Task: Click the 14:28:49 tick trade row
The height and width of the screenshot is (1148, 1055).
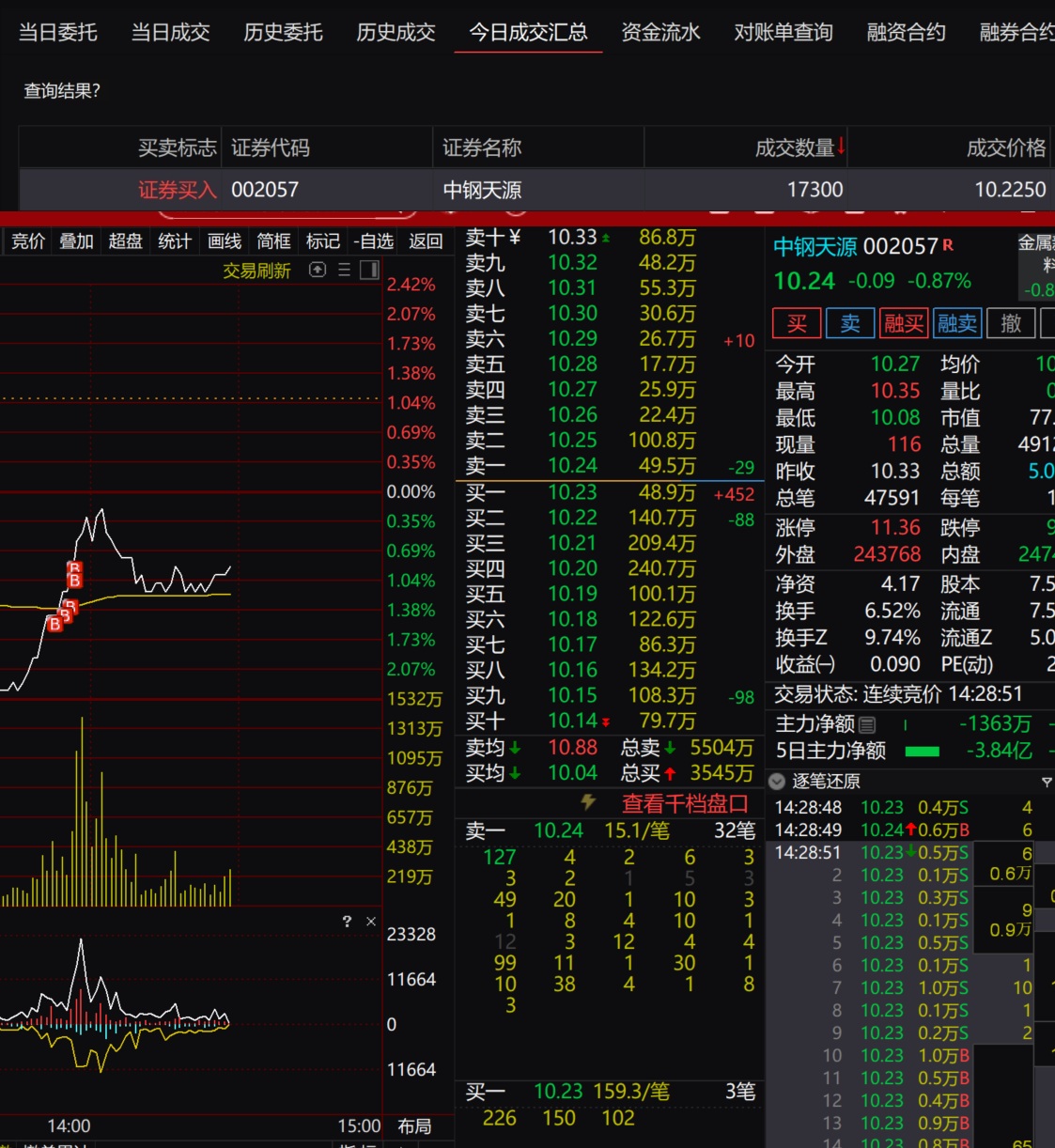Action: (x=903, y=830)
